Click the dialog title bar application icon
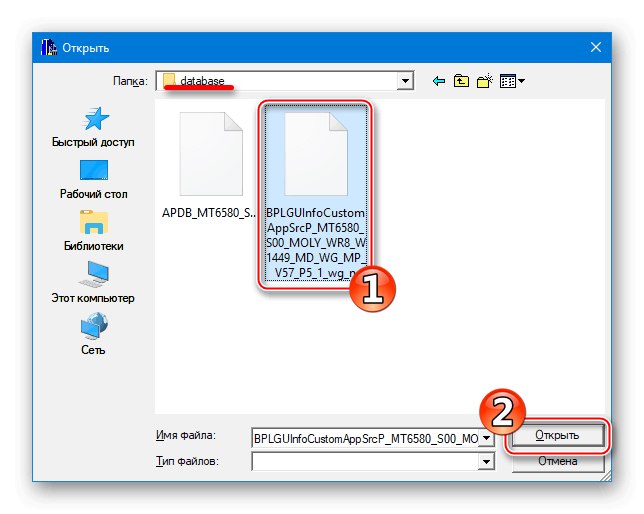The image size is (644, 514). [x=48, y=48]
